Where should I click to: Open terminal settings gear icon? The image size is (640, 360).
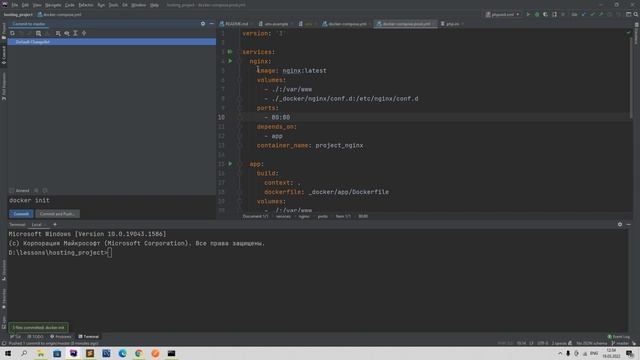[620, 224]
